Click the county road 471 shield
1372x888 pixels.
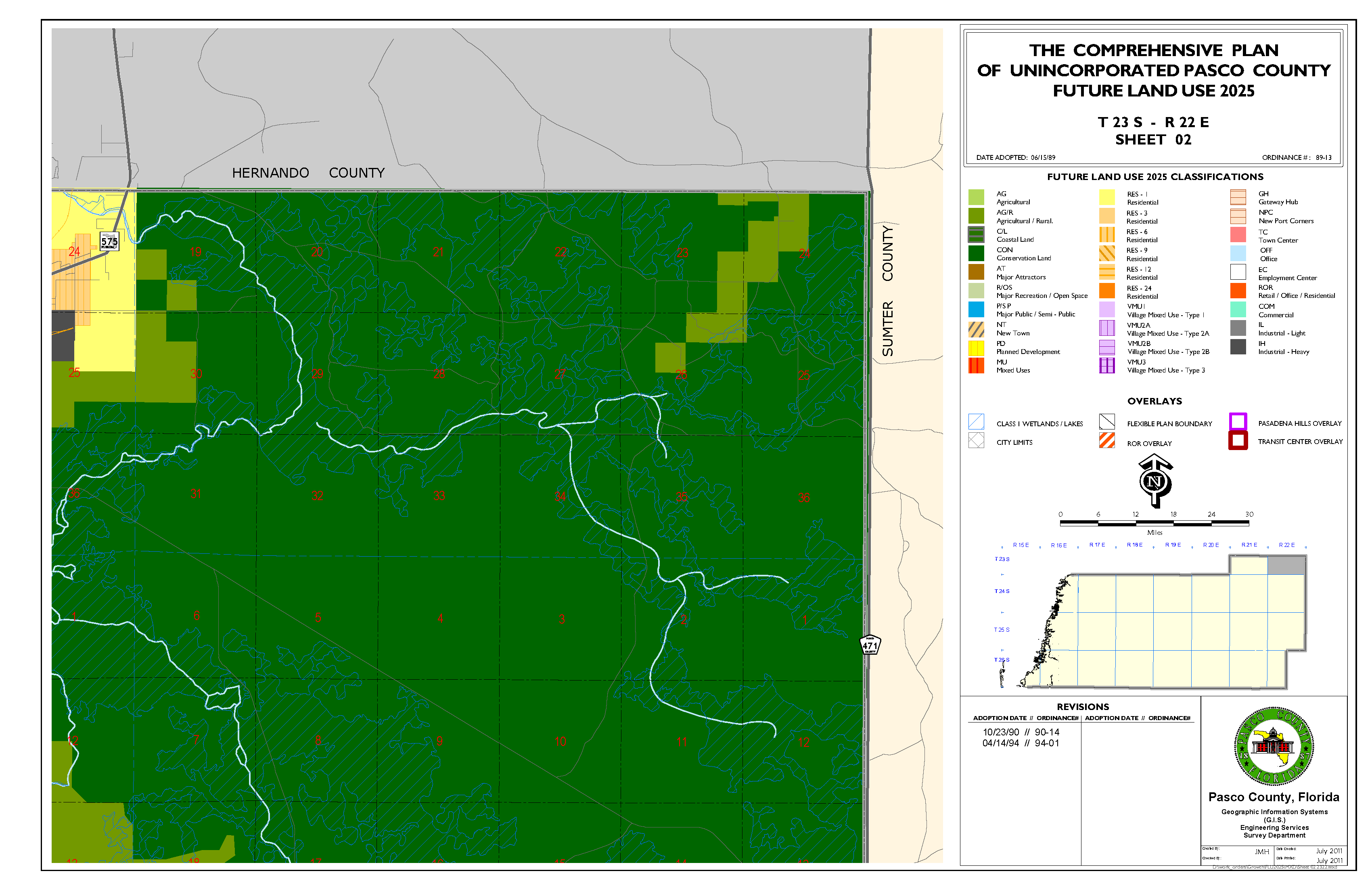click(870, 645)
